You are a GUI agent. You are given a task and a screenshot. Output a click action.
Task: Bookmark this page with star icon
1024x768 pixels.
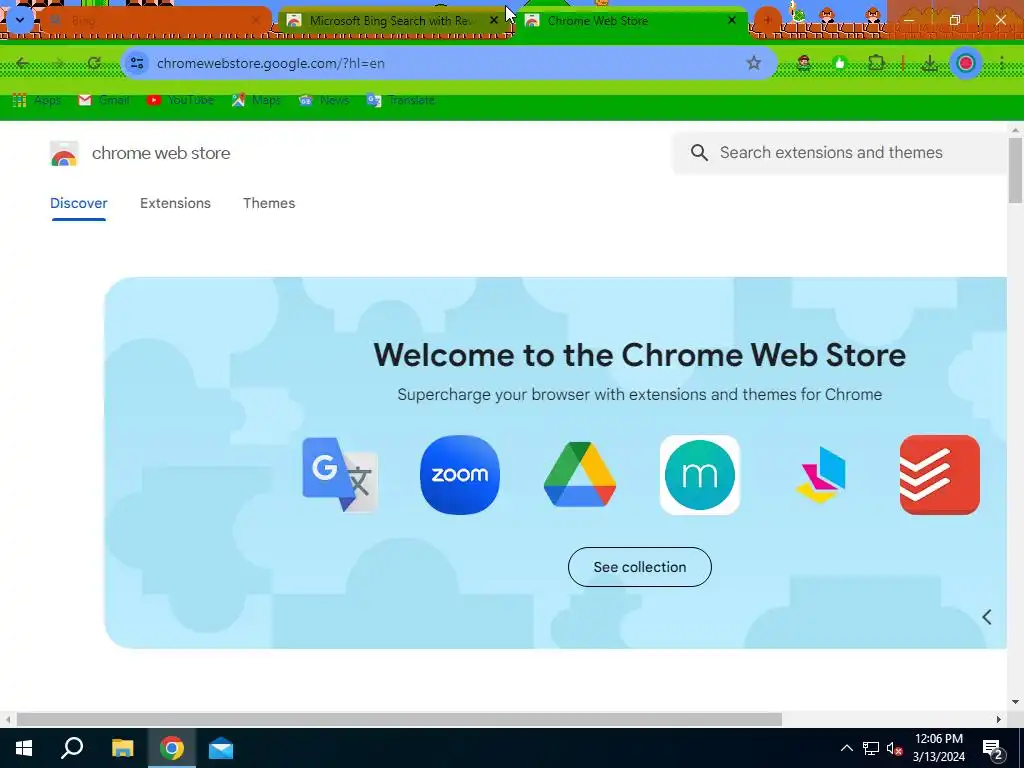754,63
